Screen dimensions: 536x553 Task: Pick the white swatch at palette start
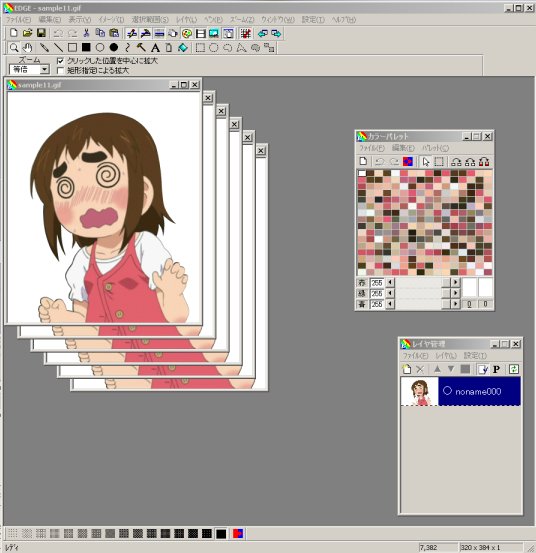[362, 173]
